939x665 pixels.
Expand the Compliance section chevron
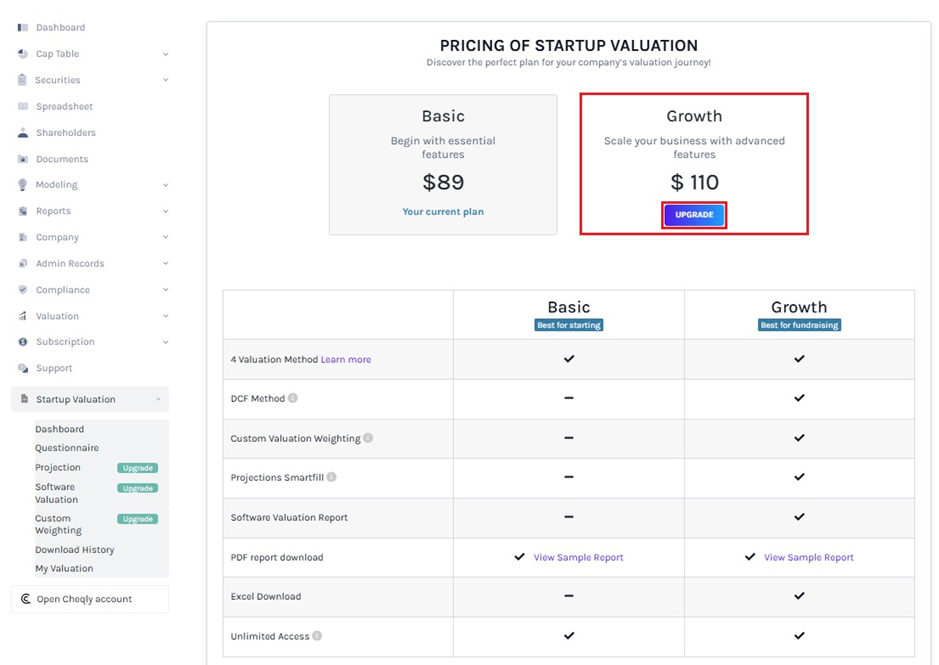pos(165,290)
